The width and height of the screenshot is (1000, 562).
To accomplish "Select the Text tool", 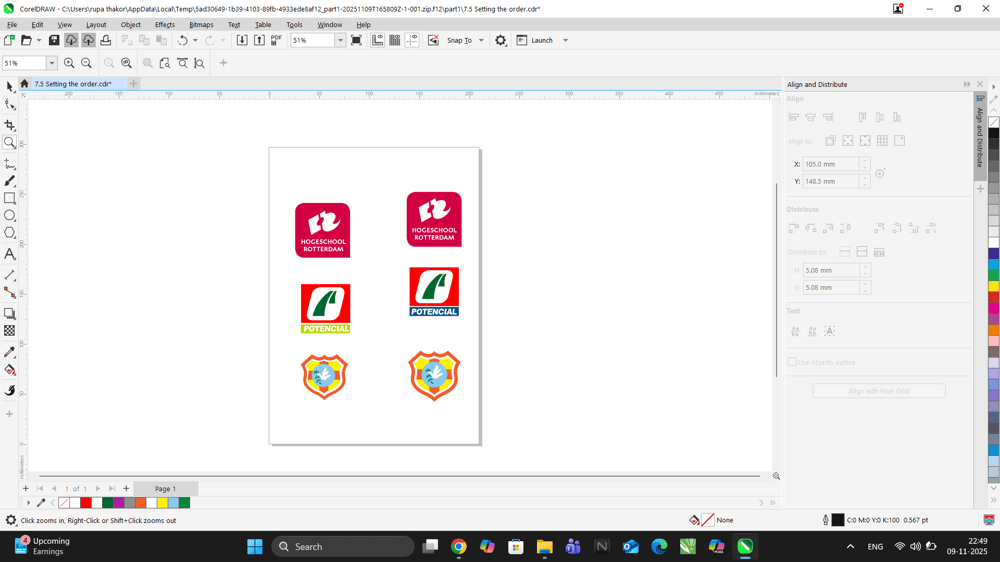I will tap(10, 254).
